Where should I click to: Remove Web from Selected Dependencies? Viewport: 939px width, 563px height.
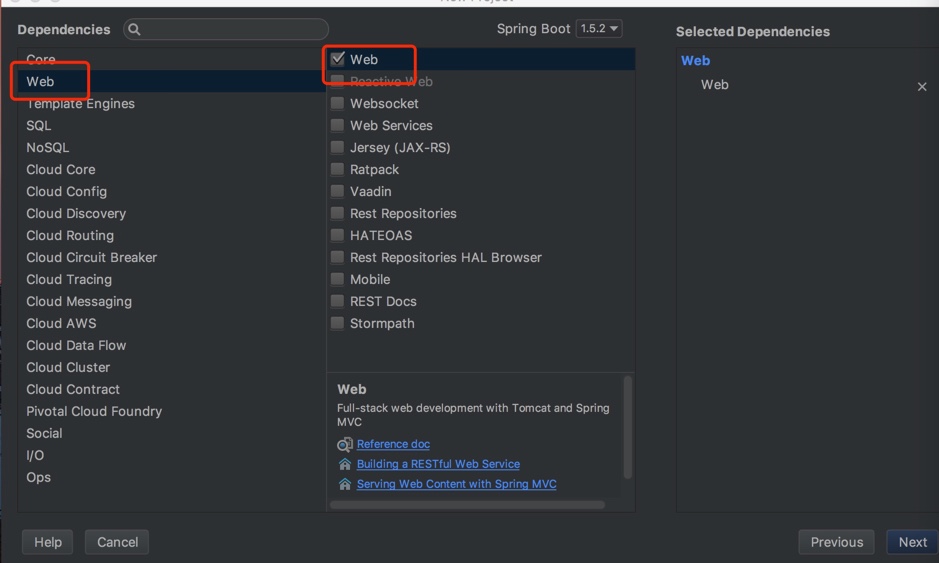922,86
